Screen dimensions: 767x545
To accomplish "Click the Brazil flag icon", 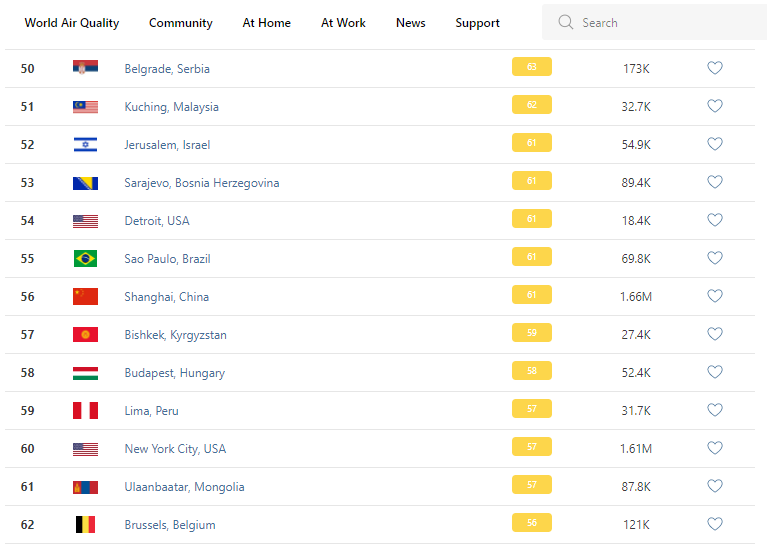I will (85, 258).
